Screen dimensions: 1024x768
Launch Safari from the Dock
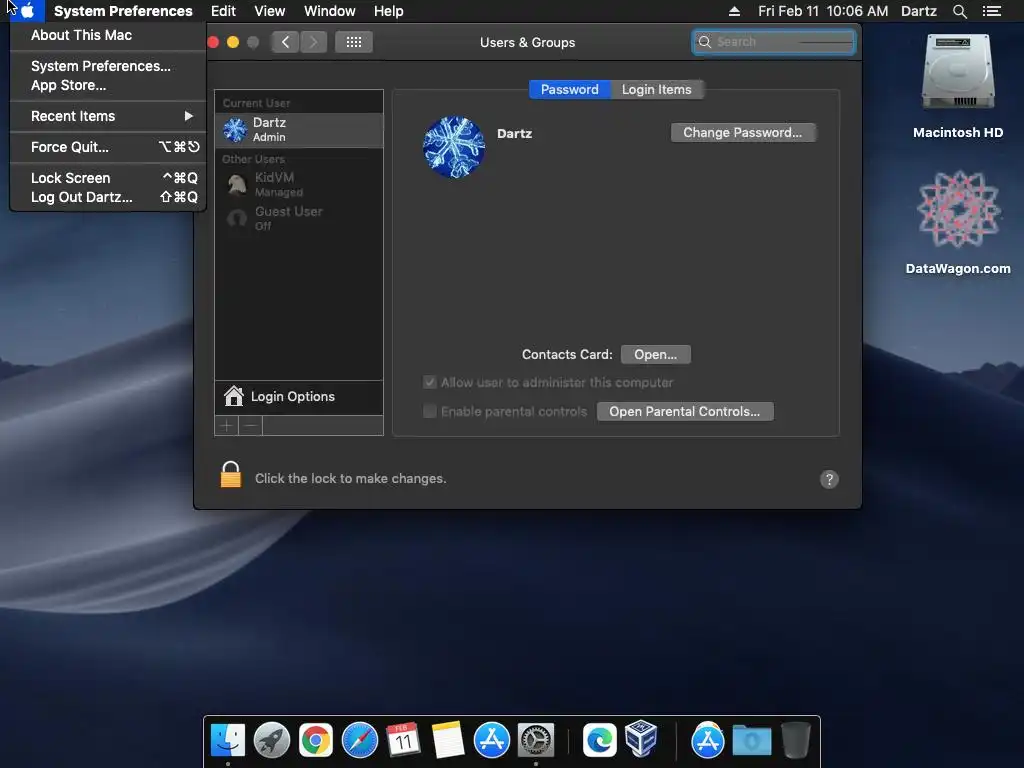360,741
